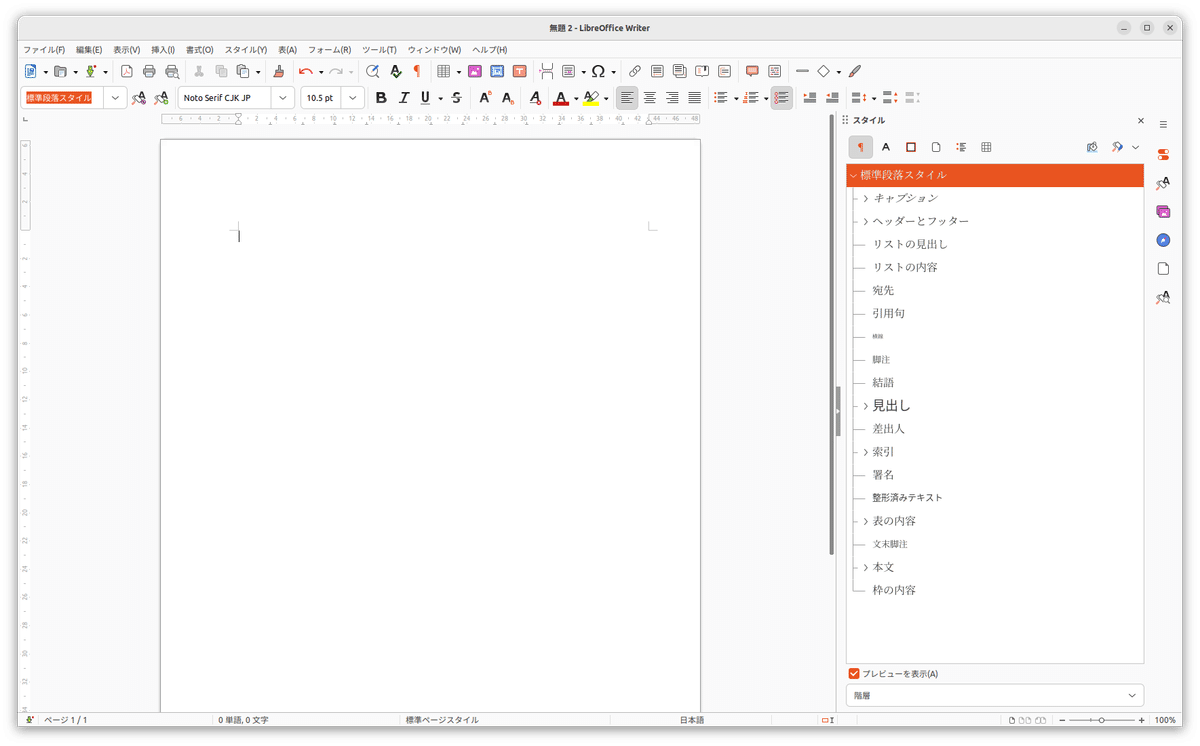1200x746 pixels.
Task: Open 階層 filter dropdown in Styles
Action: 995,695
